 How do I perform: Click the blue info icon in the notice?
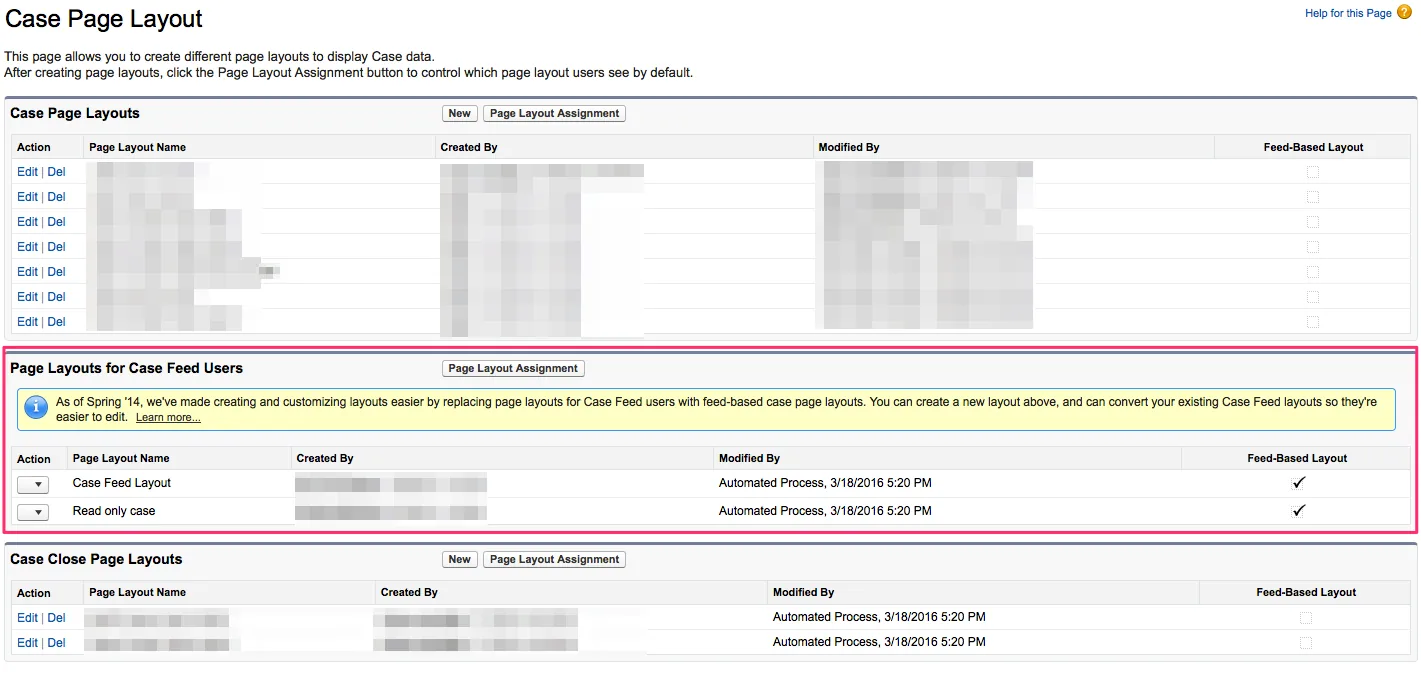36,407
